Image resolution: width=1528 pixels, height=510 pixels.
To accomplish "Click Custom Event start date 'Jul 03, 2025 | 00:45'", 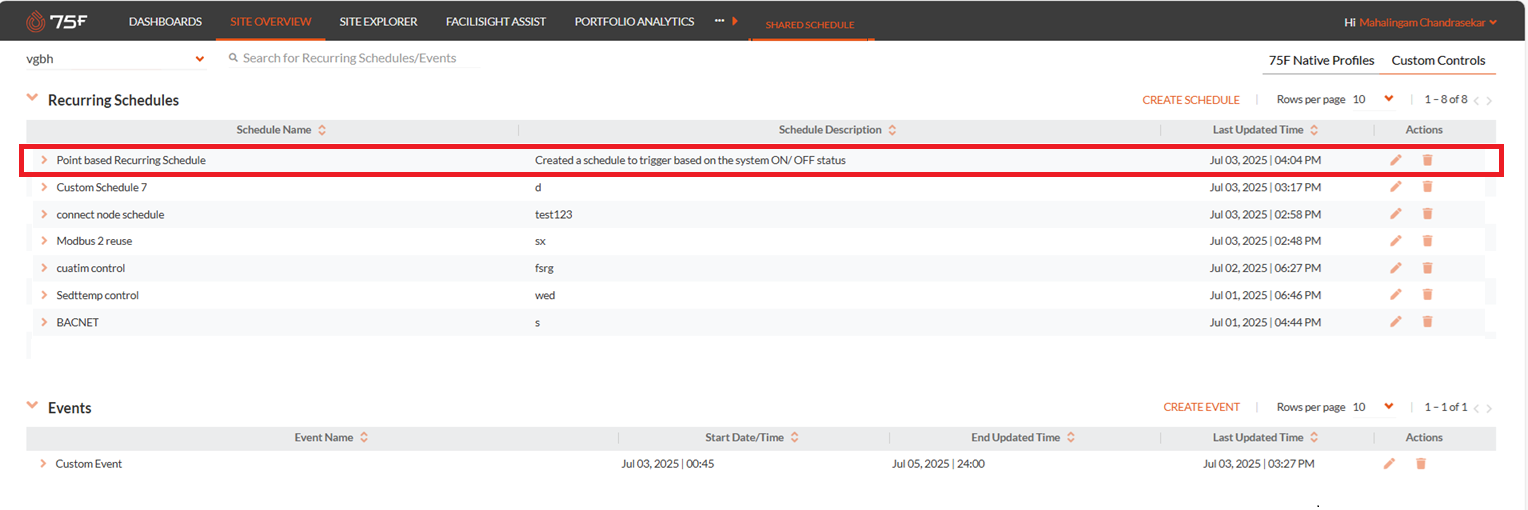I will pyautogui.click(x=670, y=464).
